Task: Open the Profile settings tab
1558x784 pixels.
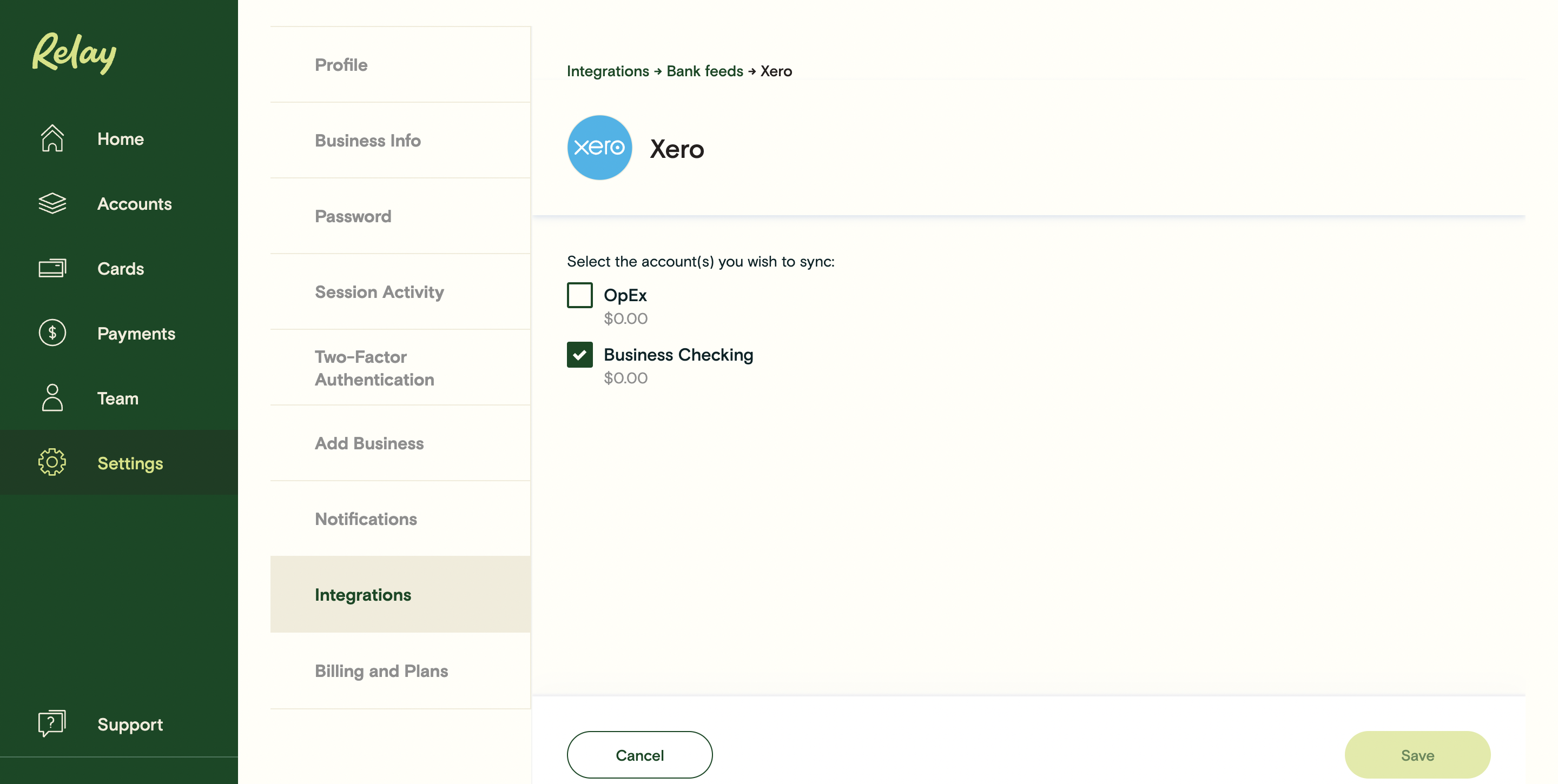Action: click(400, 65)
